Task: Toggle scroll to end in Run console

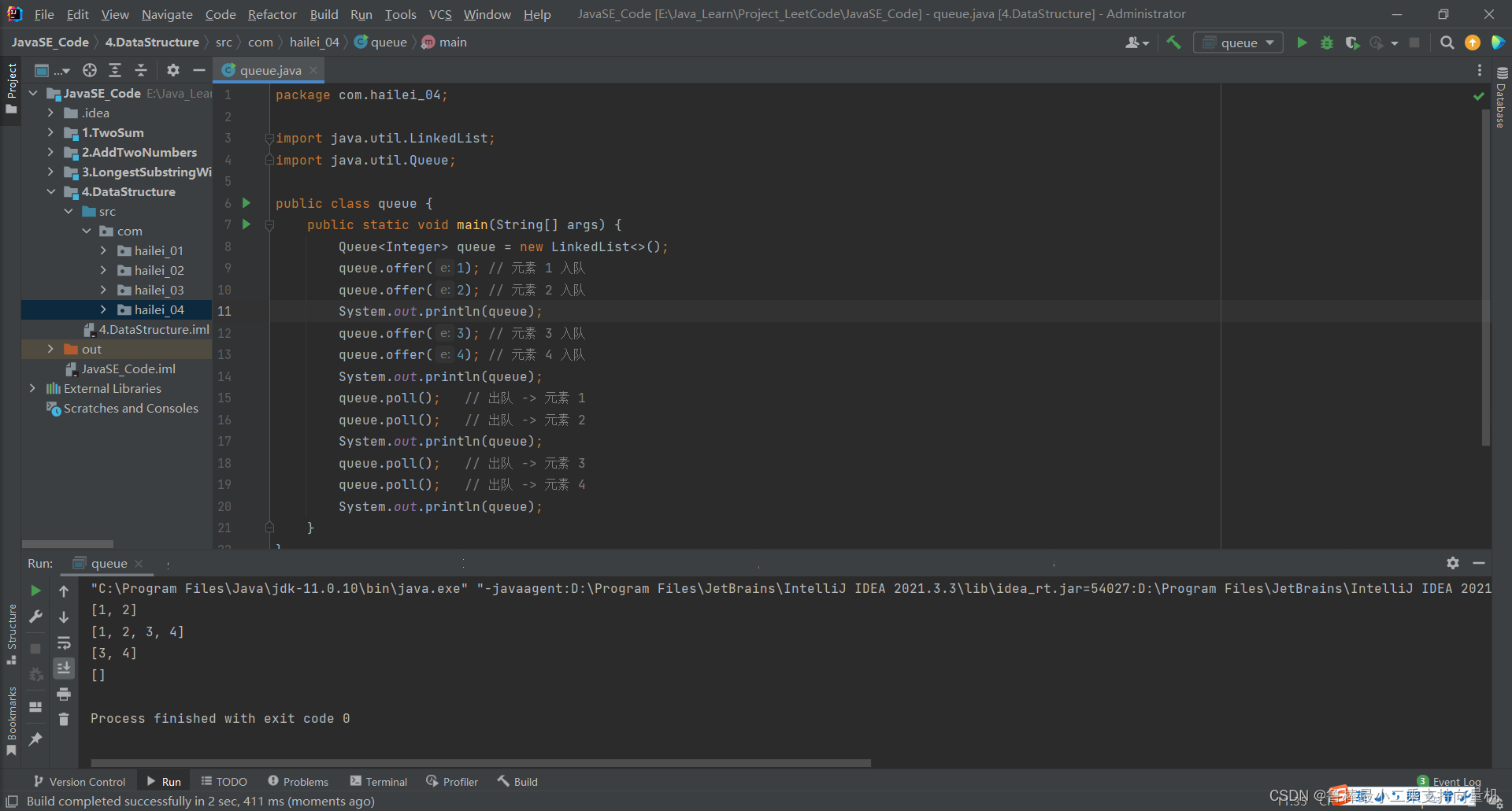Action: click(x=64, y=668)
